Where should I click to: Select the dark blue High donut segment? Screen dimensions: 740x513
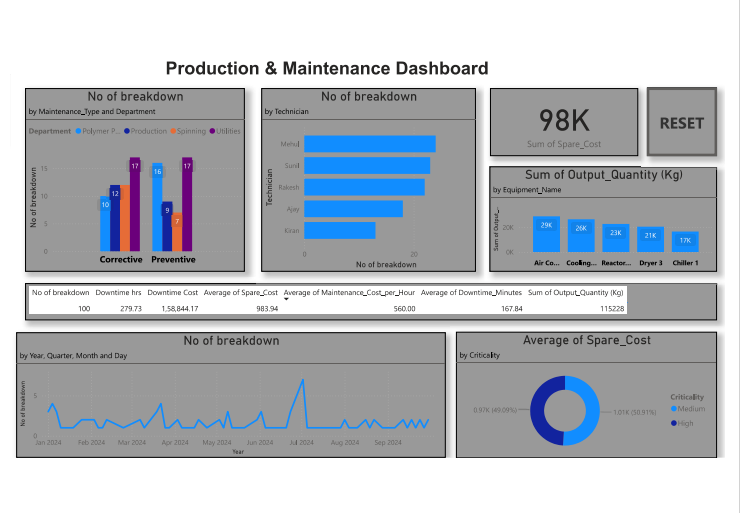pos(538,411)
